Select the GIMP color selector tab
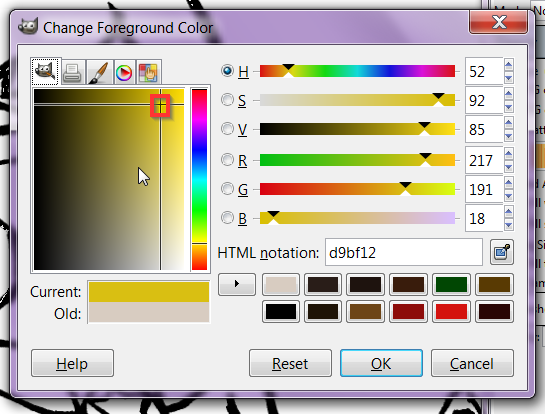The width and height of the screenshot is (545, 414). pyautogui.click(x=46, y=72)
